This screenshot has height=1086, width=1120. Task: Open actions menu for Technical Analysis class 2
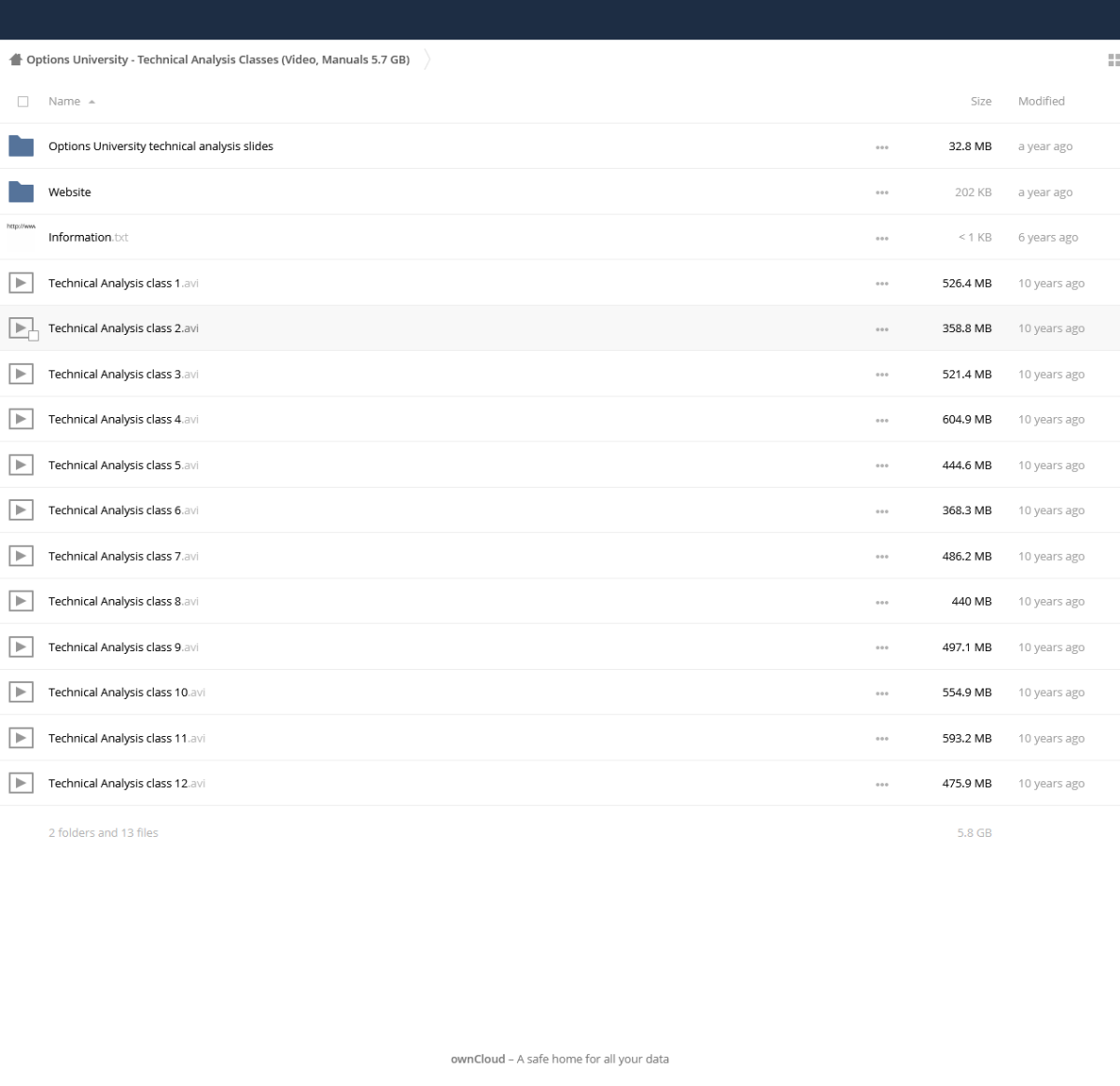882,328
